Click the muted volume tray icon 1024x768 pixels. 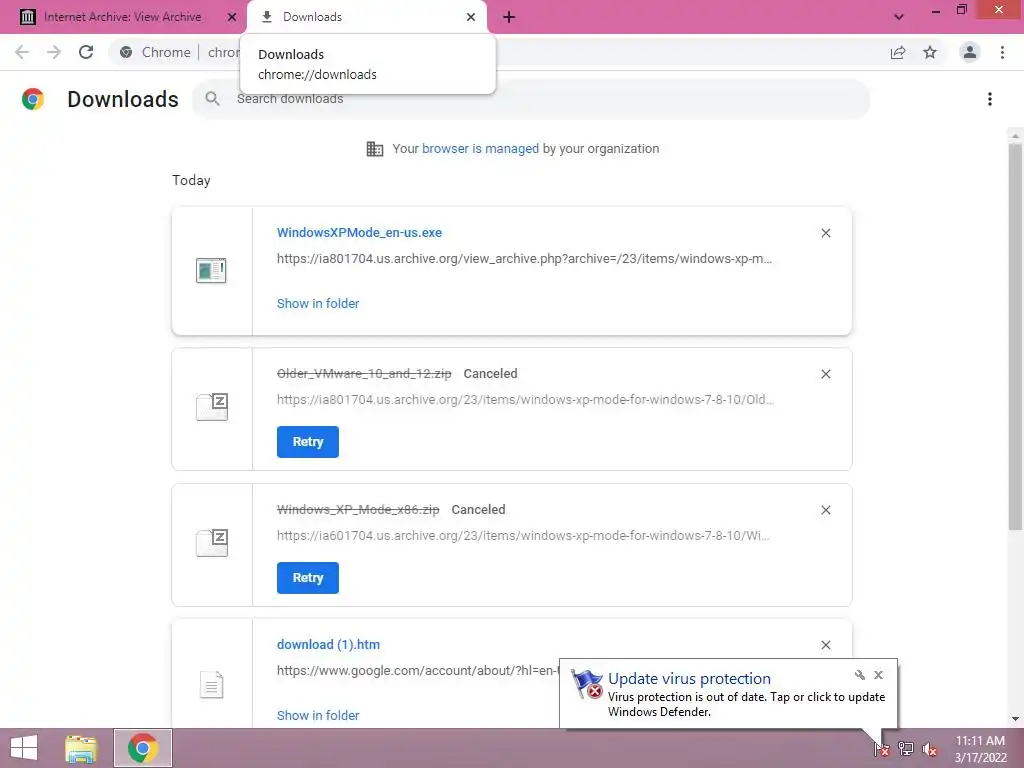click(x=929, y=749)
